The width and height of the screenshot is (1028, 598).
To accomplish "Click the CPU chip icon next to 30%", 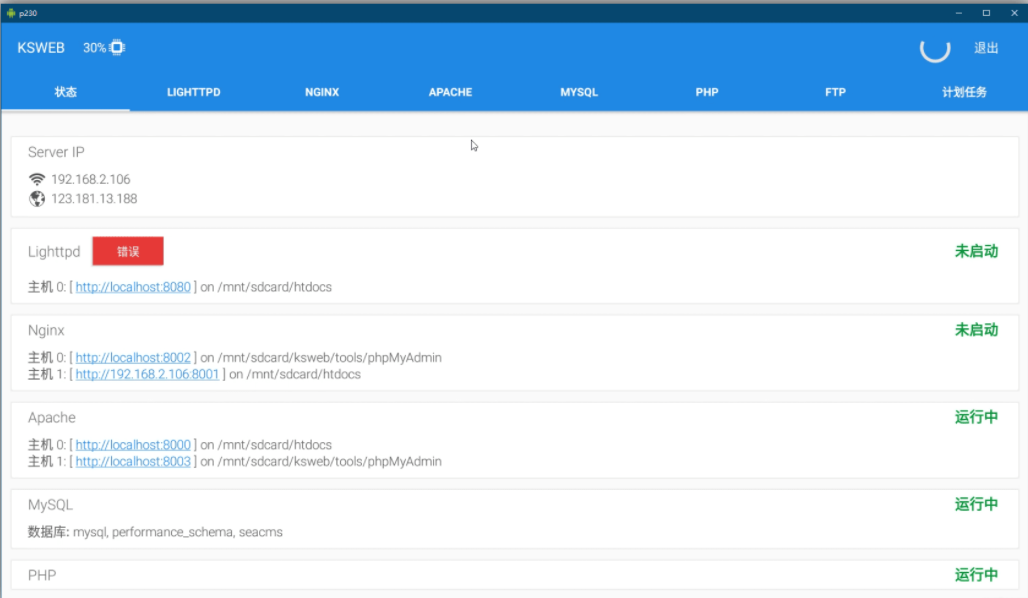I will coord(117,47).
